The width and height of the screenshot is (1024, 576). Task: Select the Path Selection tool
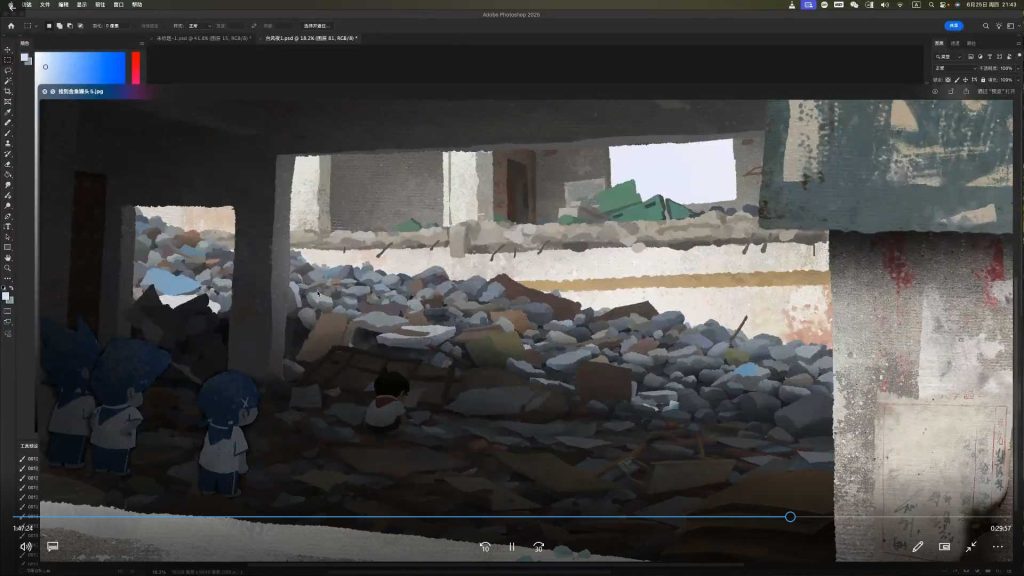8,237
